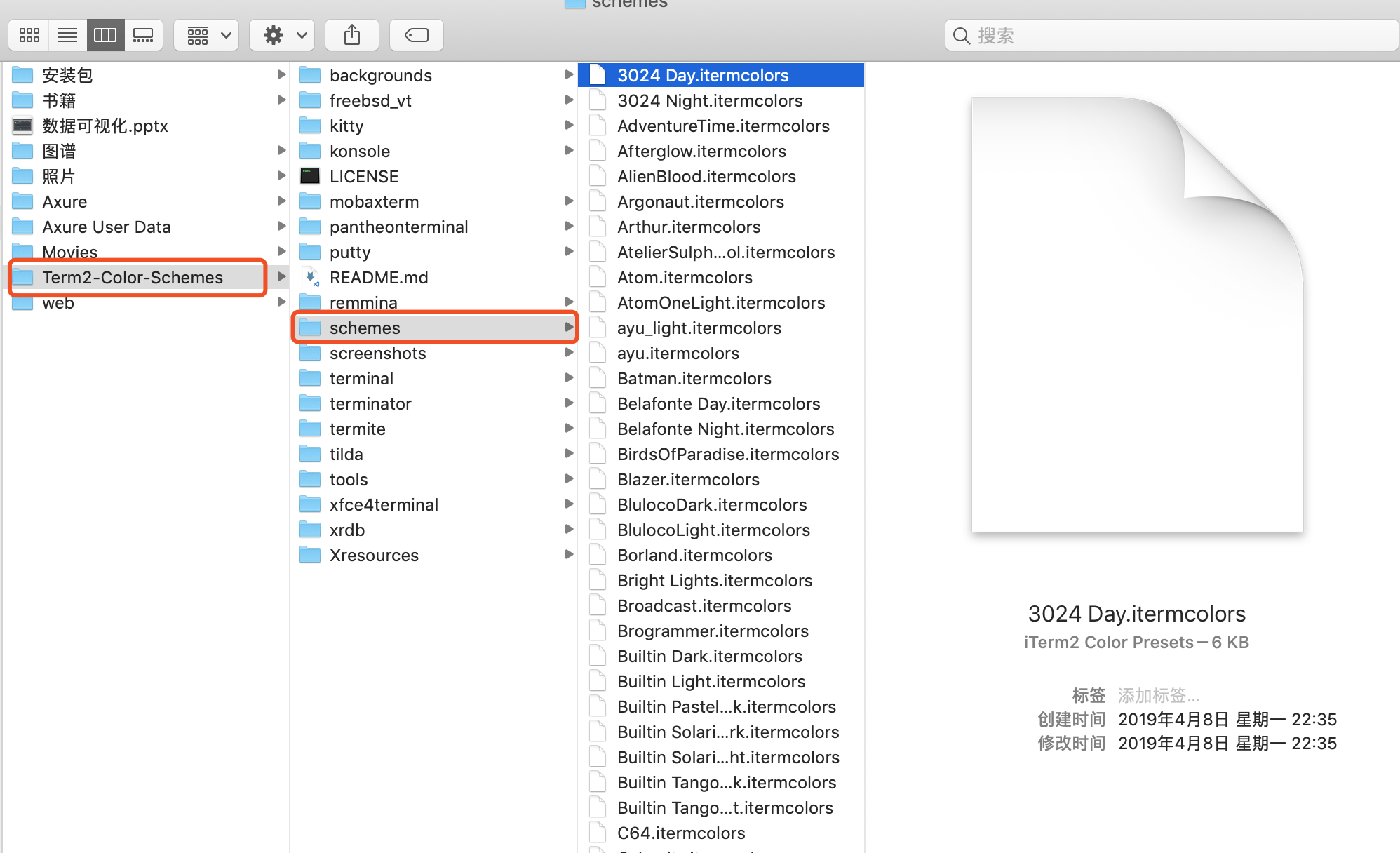
Task: Open the screenshots folder
Action: click(377, 353)
